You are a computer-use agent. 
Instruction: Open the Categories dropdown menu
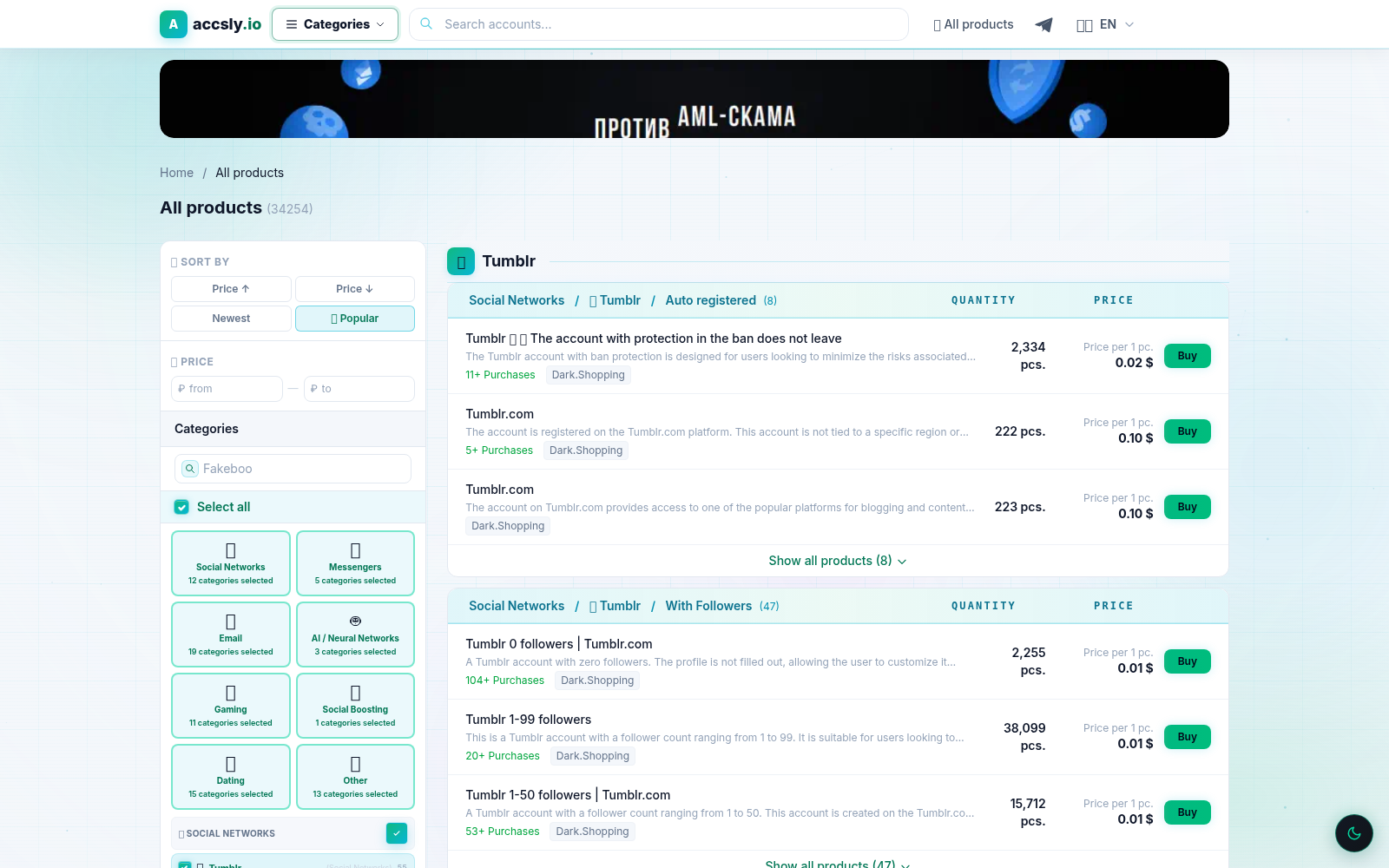[335, 24]
